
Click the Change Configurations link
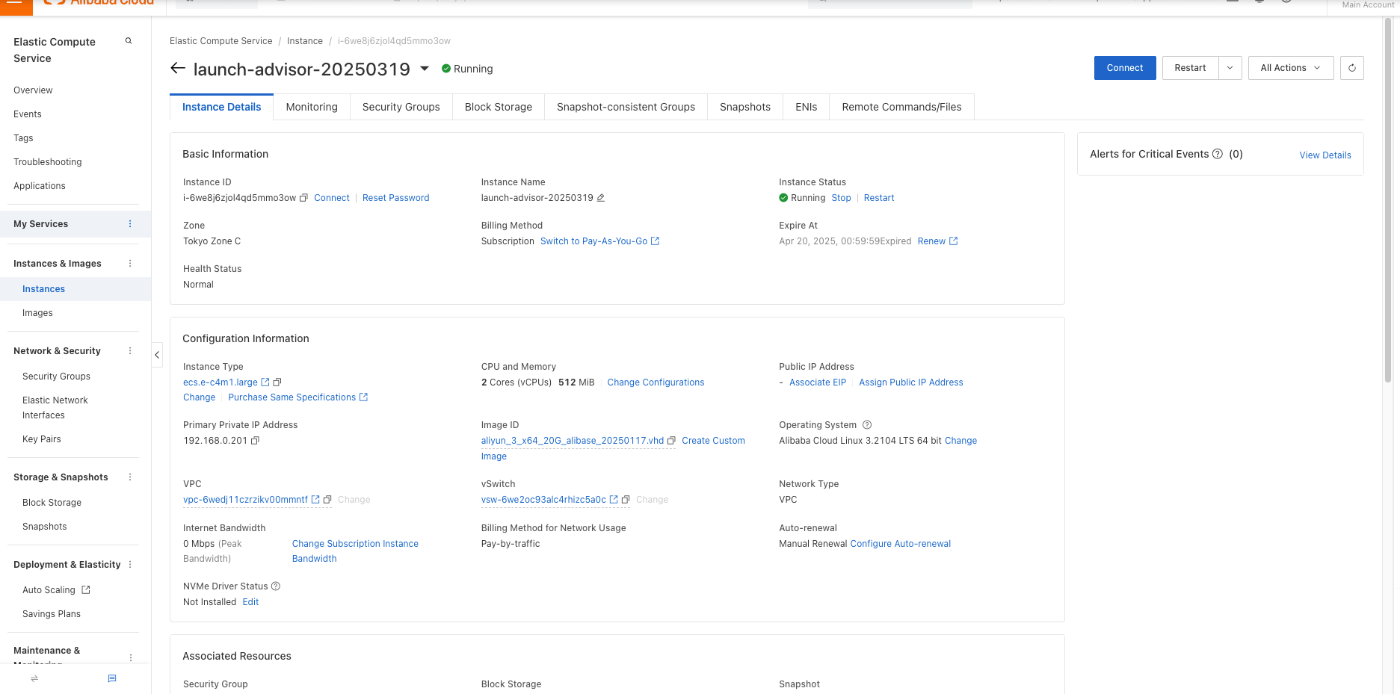coord(656,382)
